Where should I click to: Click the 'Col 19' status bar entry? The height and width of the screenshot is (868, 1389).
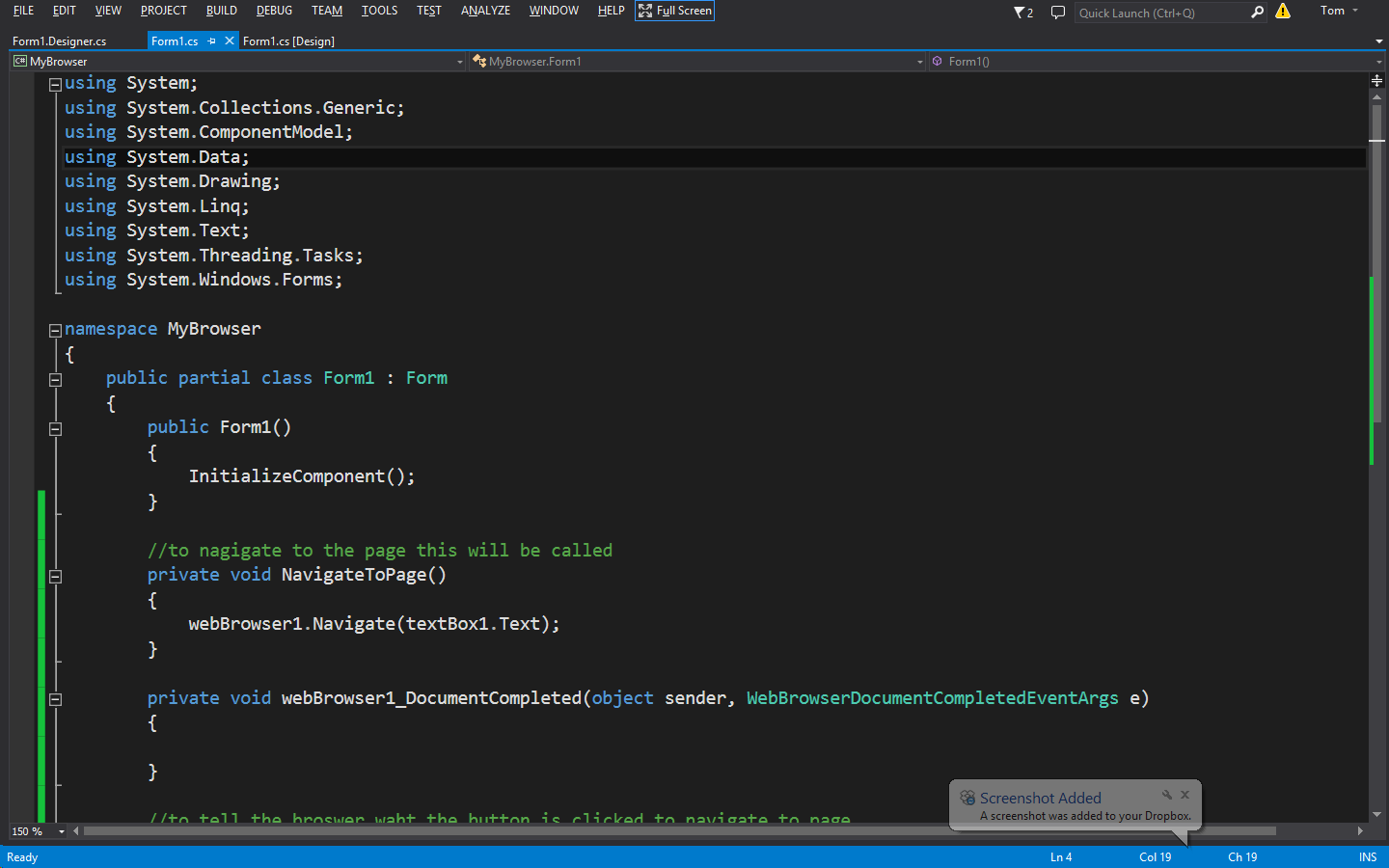point(1155,857)
